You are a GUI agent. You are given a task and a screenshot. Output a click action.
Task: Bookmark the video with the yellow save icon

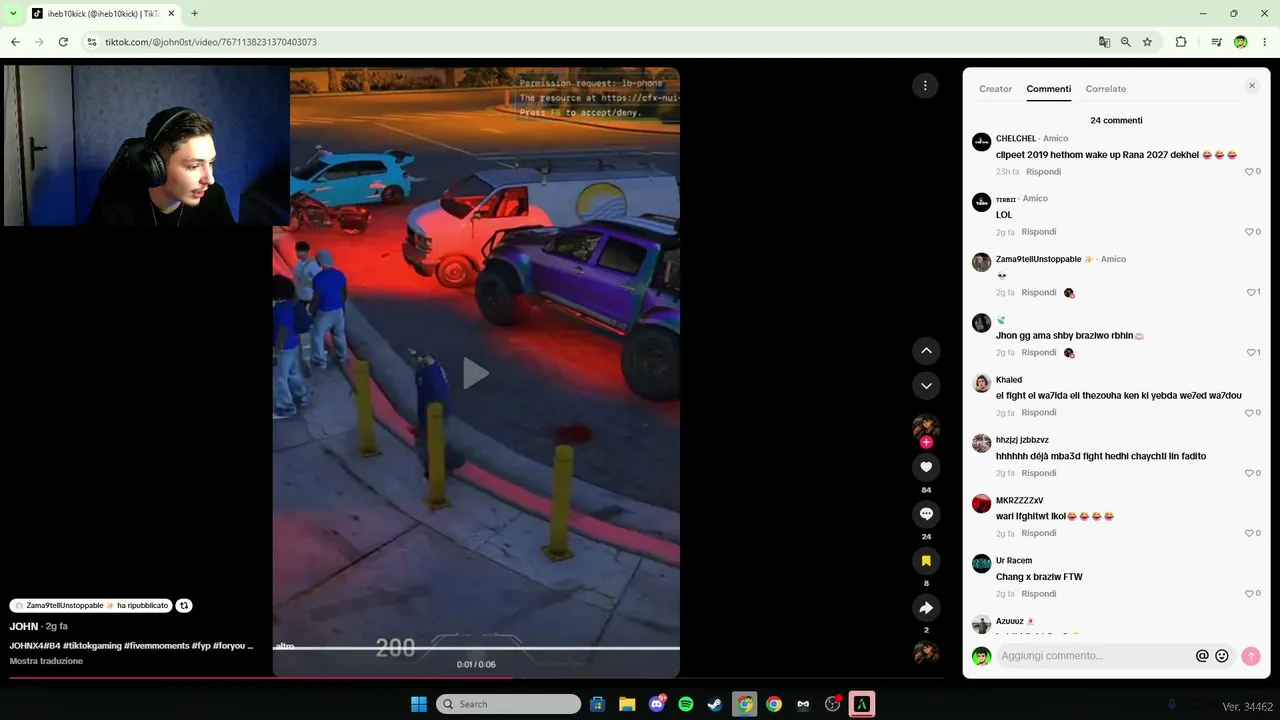click(926, 561)
